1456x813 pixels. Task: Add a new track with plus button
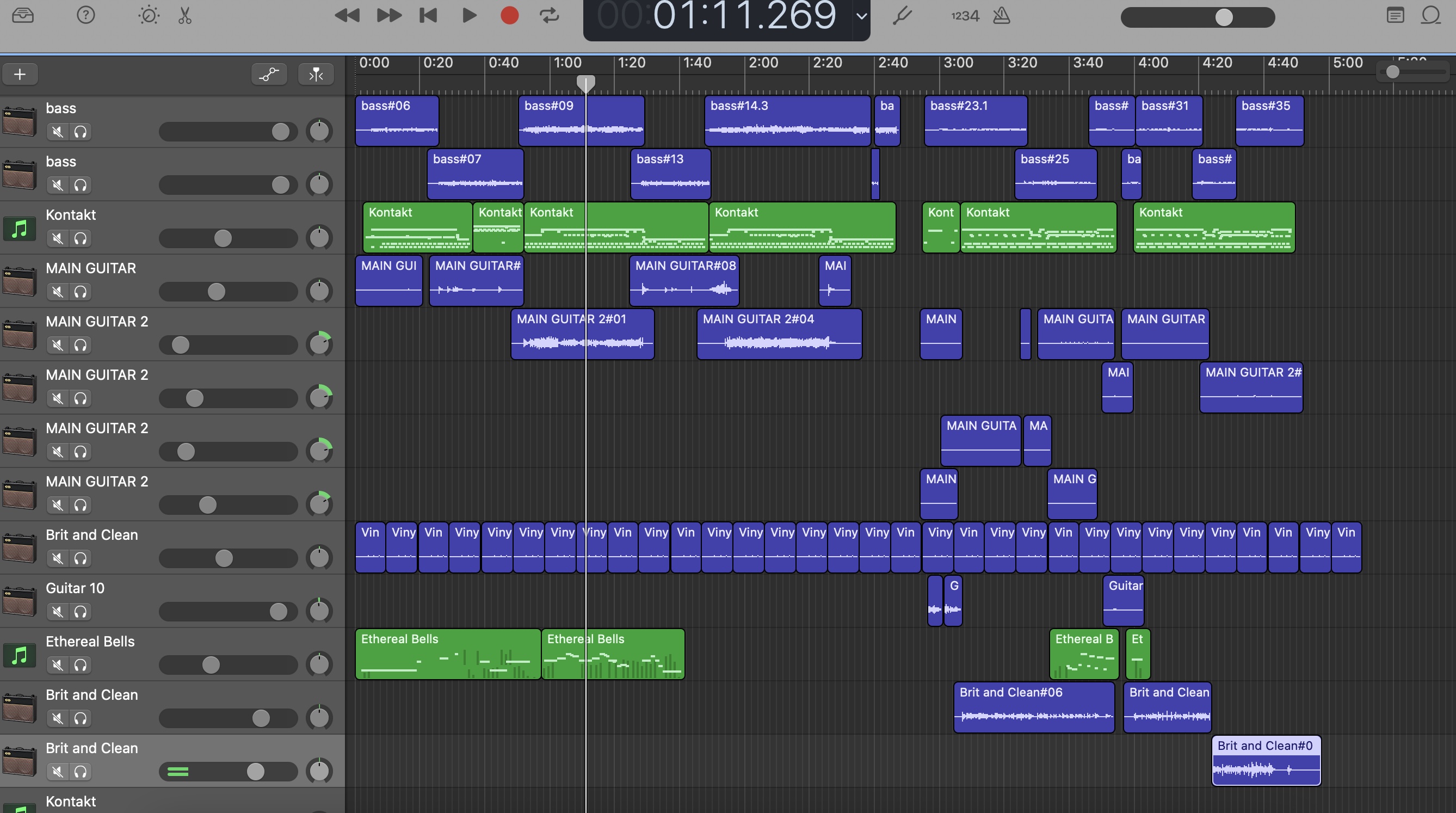[x=20, y=74]
